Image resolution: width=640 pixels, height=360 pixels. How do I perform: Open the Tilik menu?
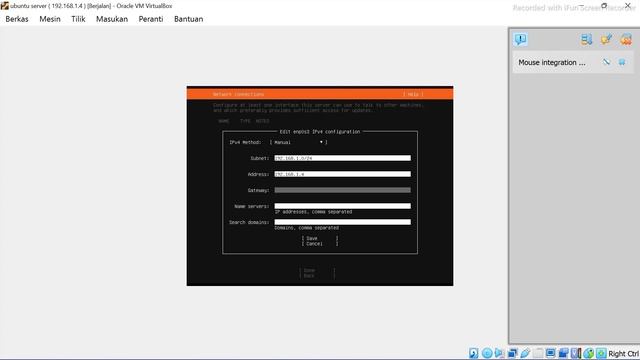tap(78, 19)
